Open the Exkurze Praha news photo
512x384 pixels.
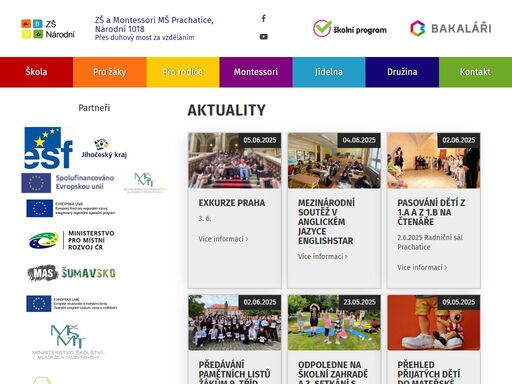tap(235, 161)
